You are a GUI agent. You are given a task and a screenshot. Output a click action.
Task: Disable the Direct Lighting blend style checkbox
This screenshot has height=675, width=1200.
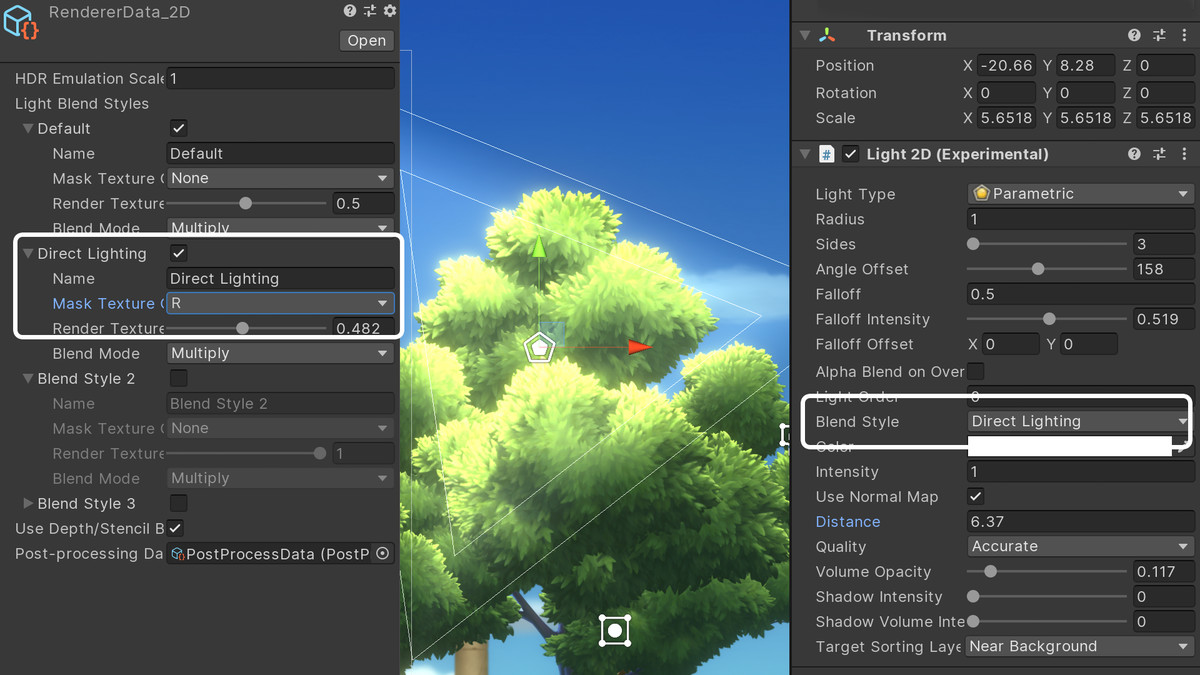coord(179,253)
